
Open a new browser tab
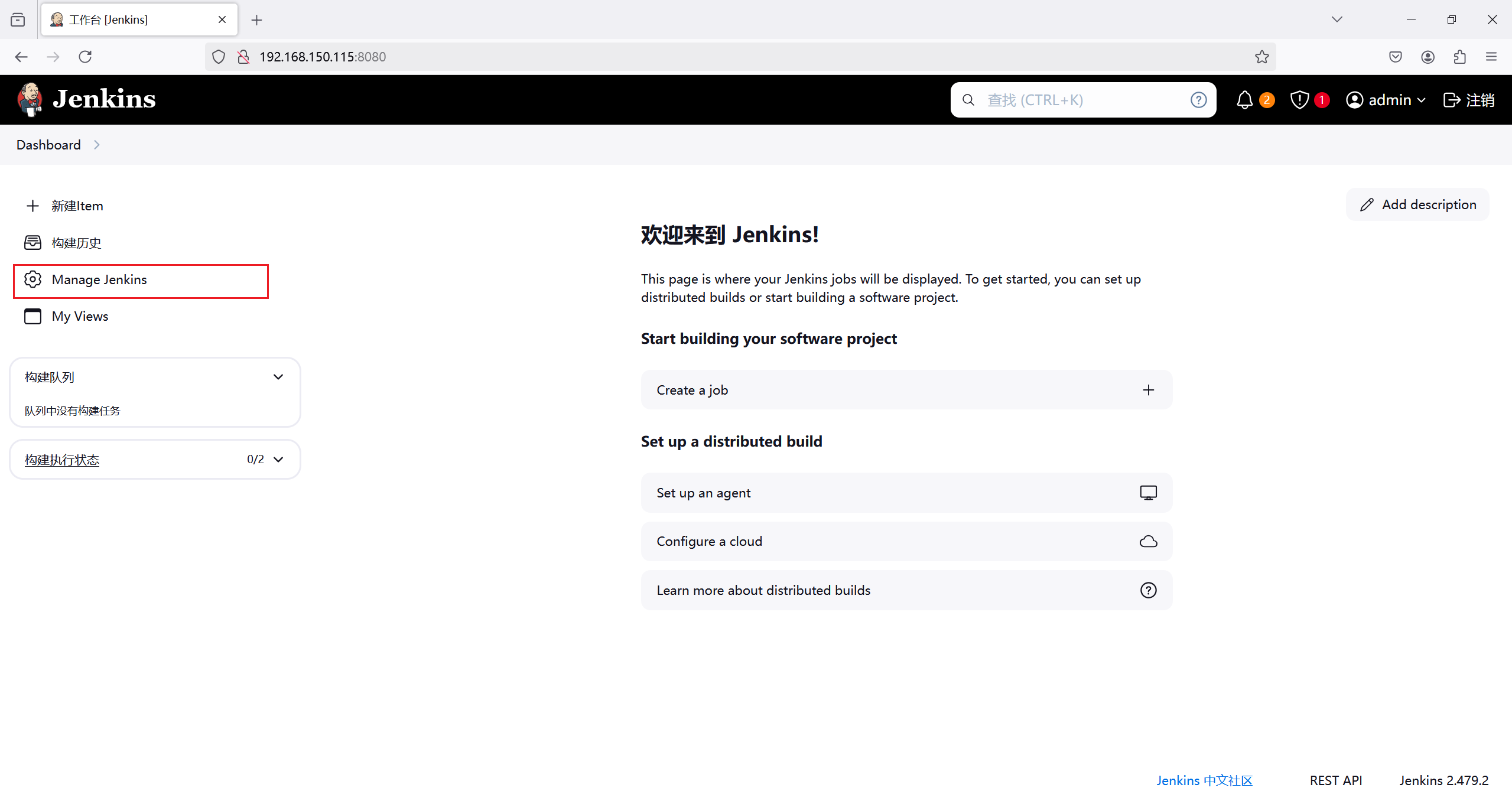256,20
